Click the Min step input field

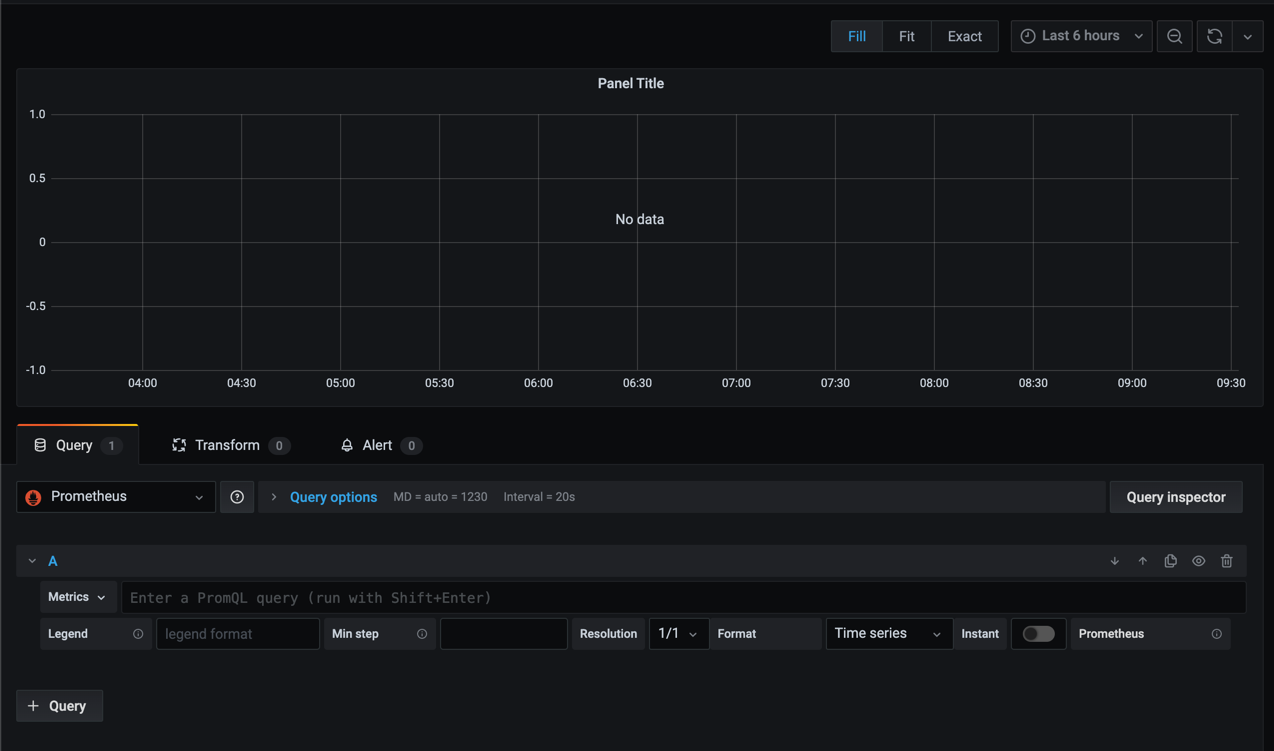(x=504, y=634)
